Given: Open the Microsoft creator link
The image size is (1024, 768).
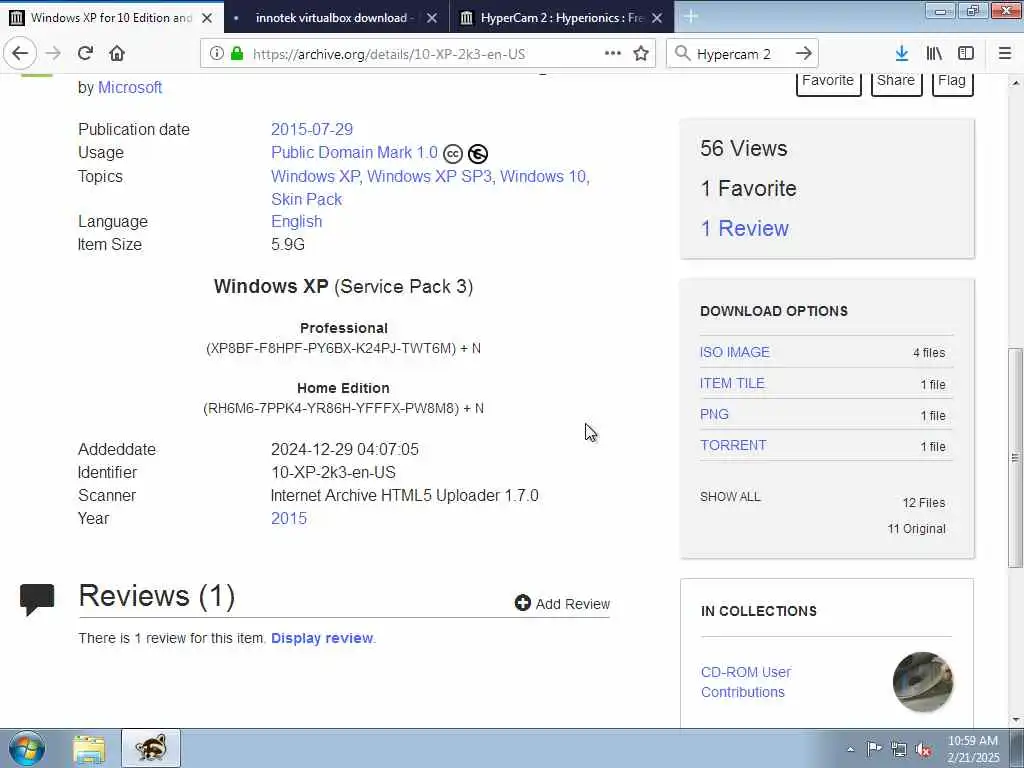Looking at the screenshot, I should tap(130, 87).
